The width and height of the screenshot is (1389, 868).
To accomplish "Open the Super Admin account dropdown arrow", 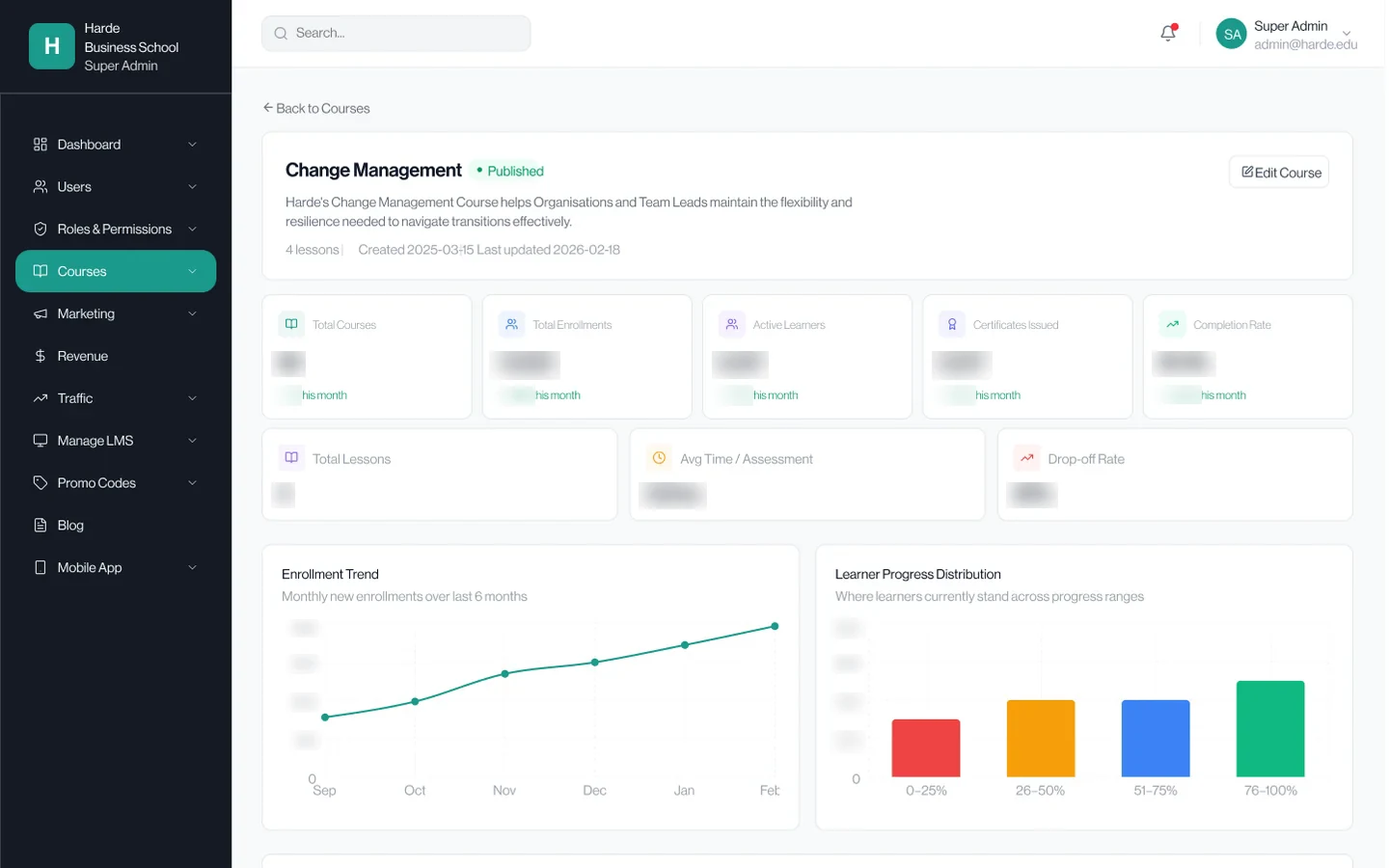I will (x=1347, y=34).
